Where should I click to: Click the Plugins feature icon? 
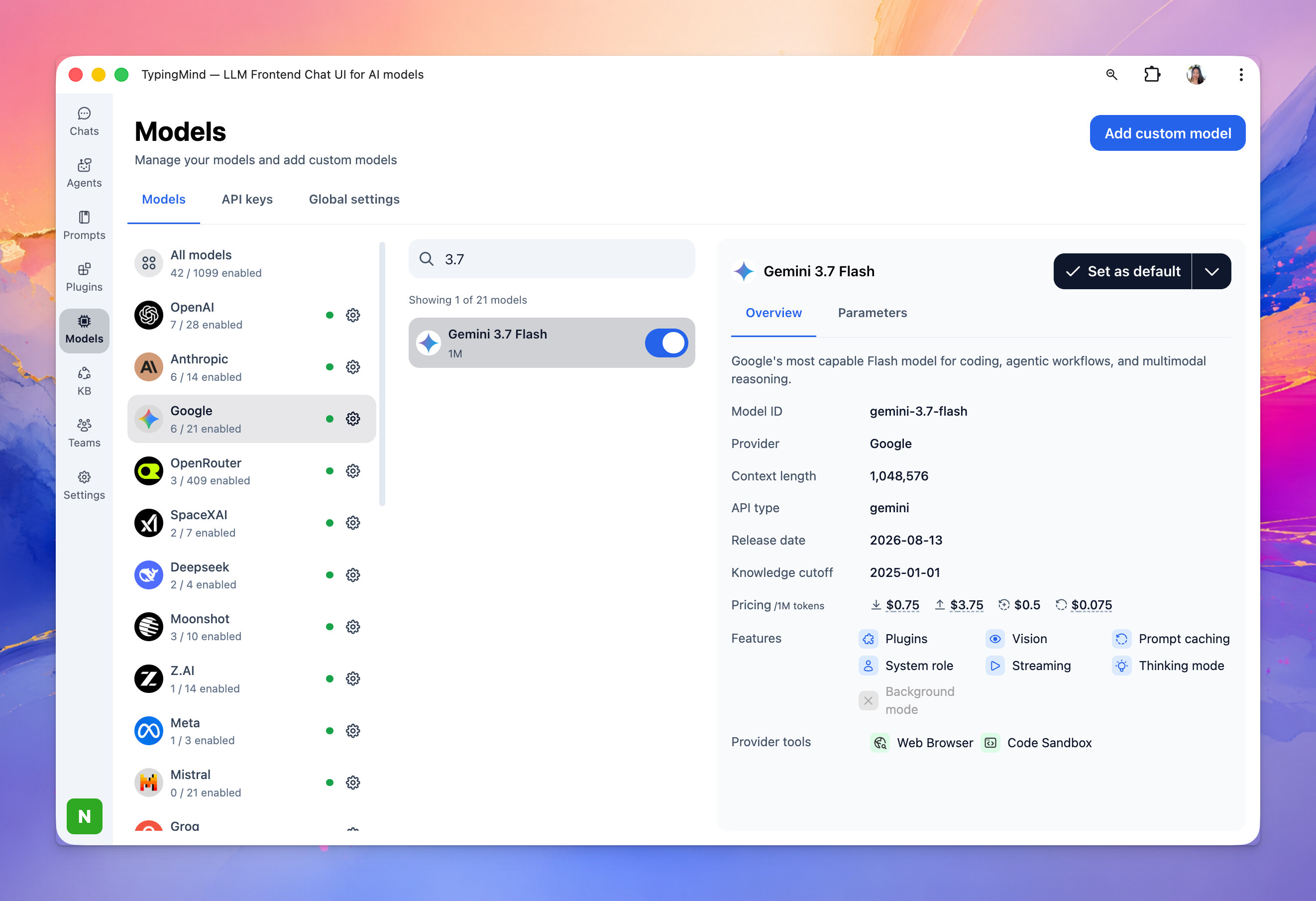[868, 639]
